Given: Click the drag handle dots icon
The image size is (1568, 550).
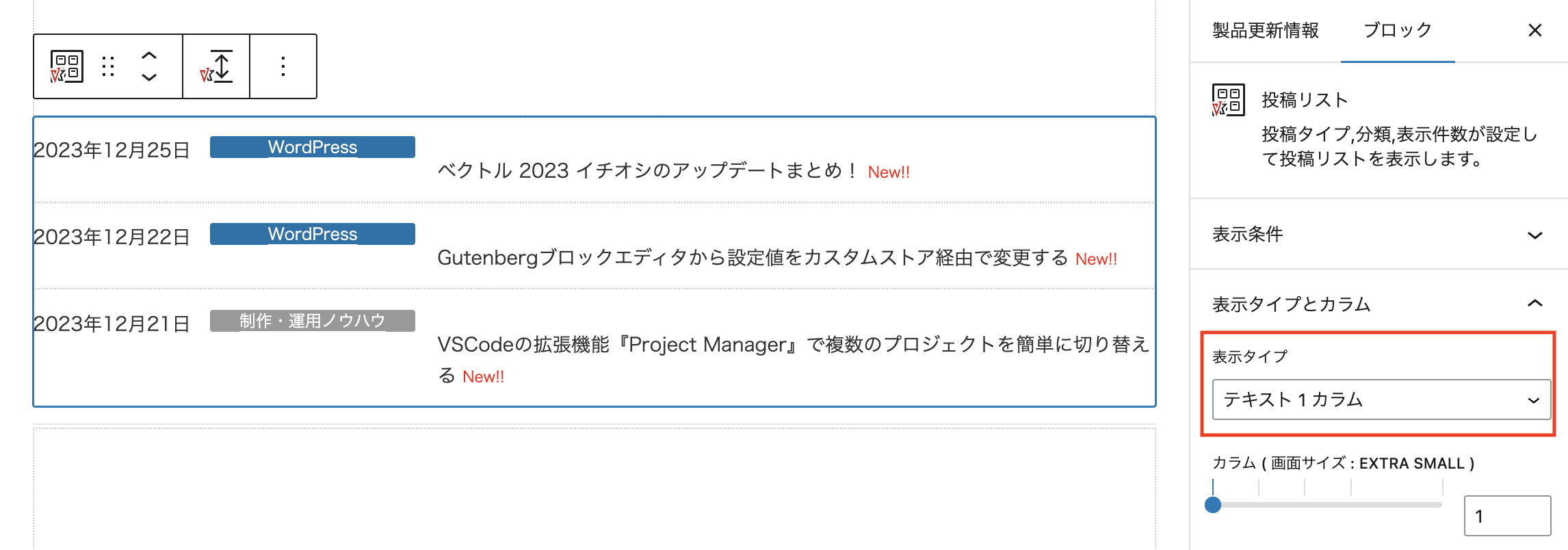Looking at the screenshot, I should point(108,66).
